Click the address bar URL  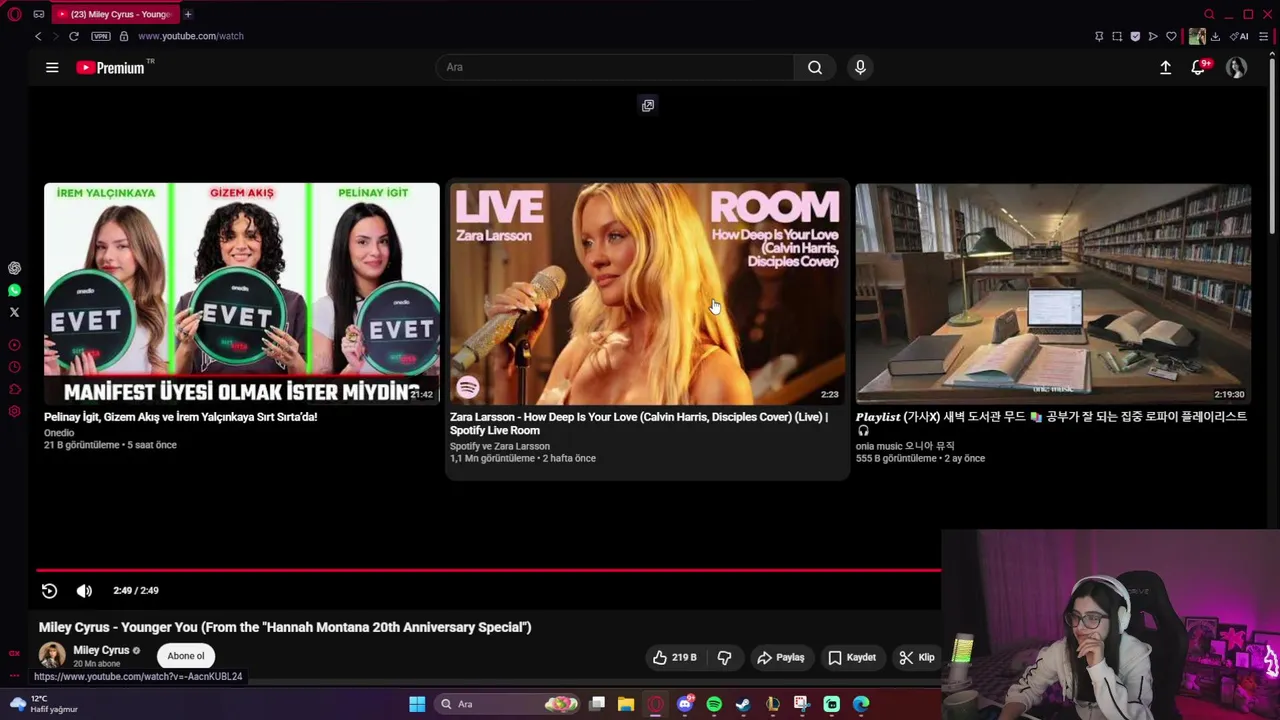click(191, 36)
